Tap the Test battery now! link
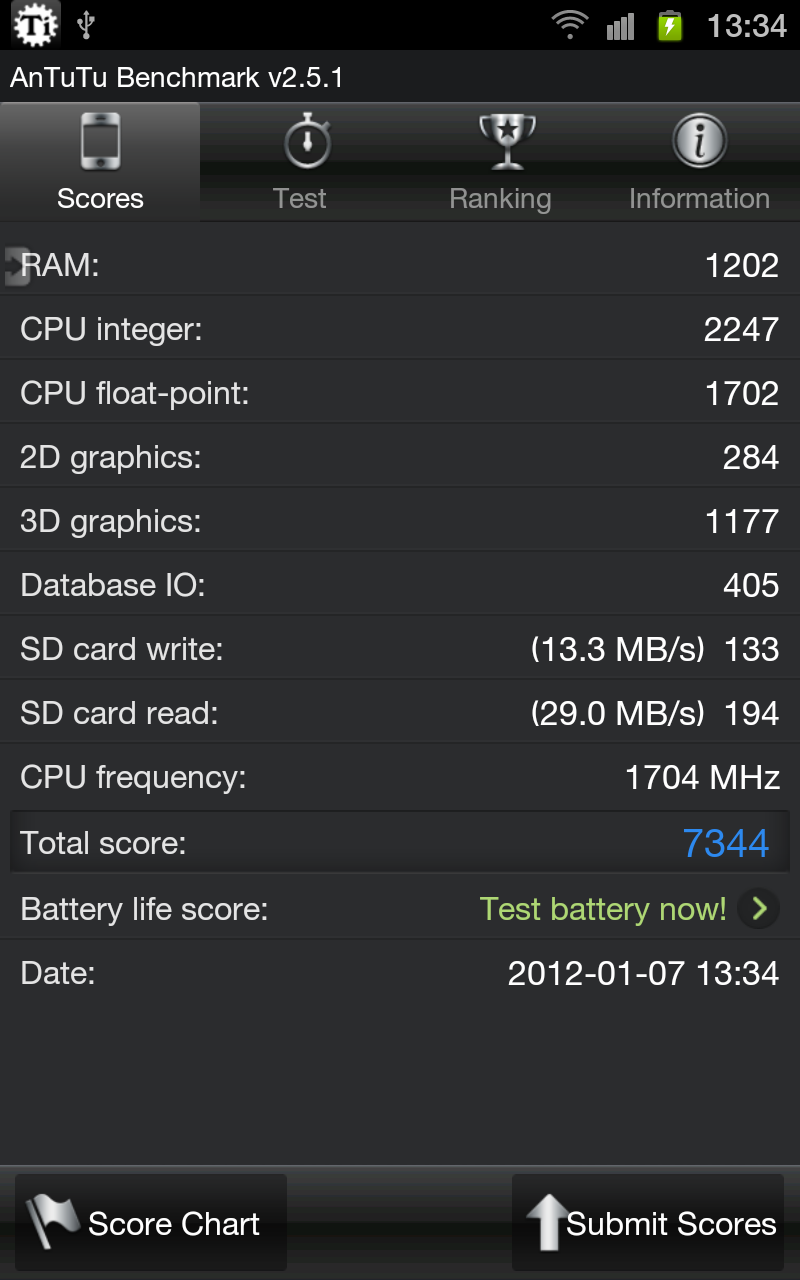800x1280 pixels. [603, 909]
